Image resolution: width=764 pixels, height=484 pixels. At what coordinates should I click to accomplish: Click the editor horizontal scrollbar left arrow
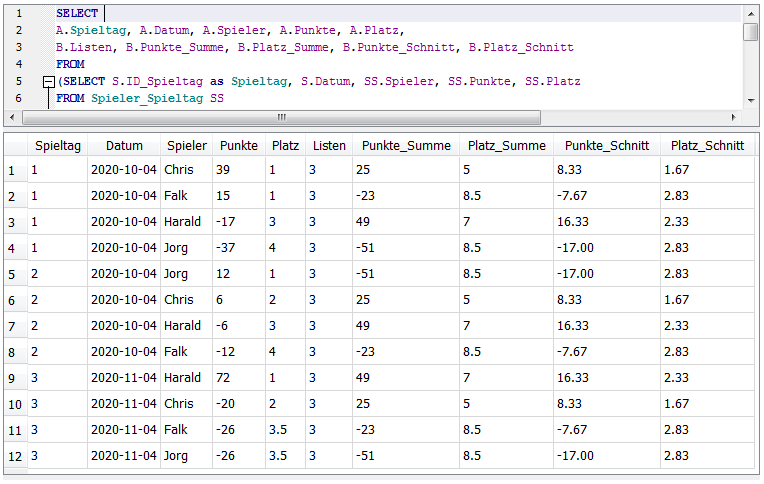tap(11, 117)
